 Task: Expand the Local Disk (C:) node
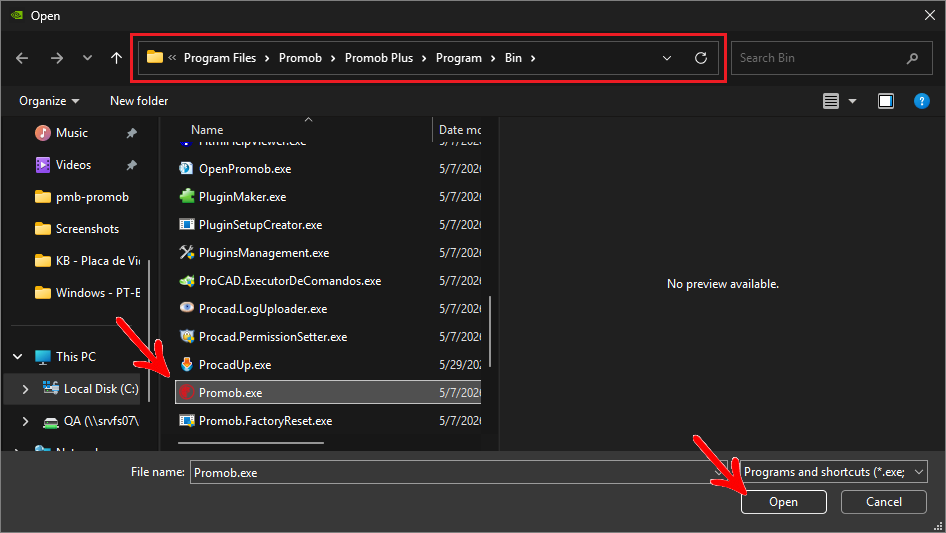pos(25,389)
